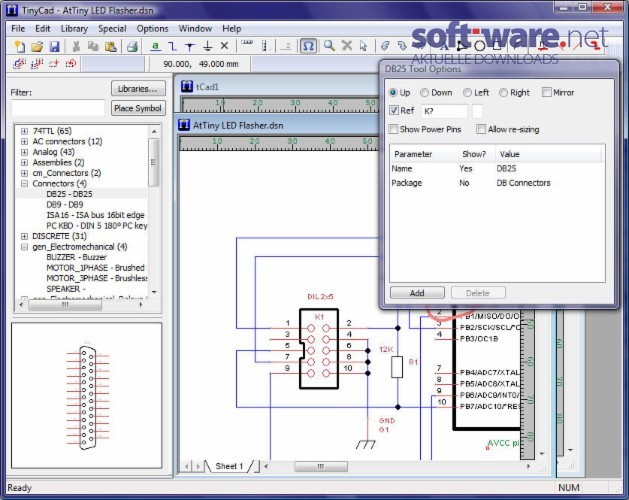Collapse the gen_Electromechanical (4) library
Screen dimensions: 629x500
point(24,247)
